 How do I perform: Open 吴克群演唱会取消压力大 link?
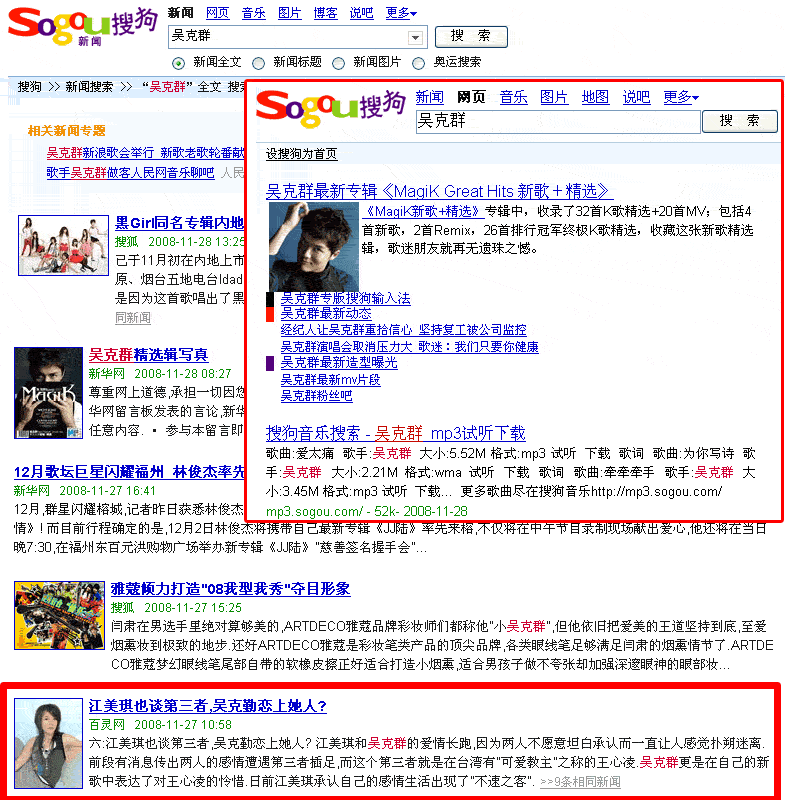click(x=410, y=346)
